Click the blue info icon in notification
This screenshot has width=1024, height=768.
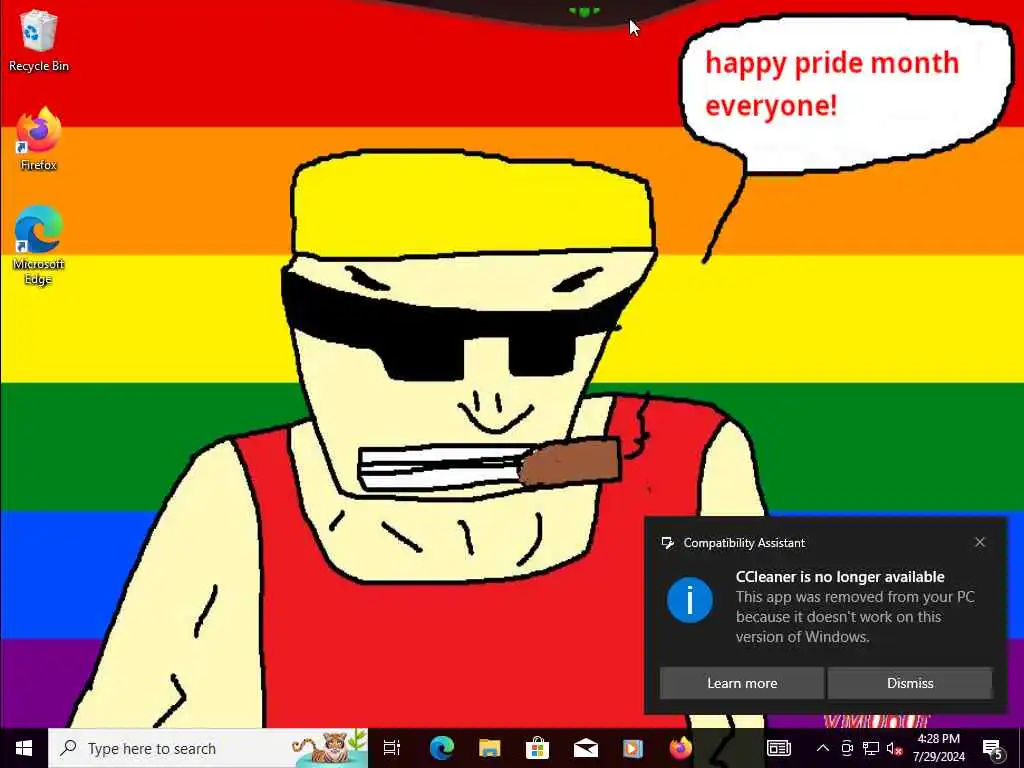[x=690, y=600]
